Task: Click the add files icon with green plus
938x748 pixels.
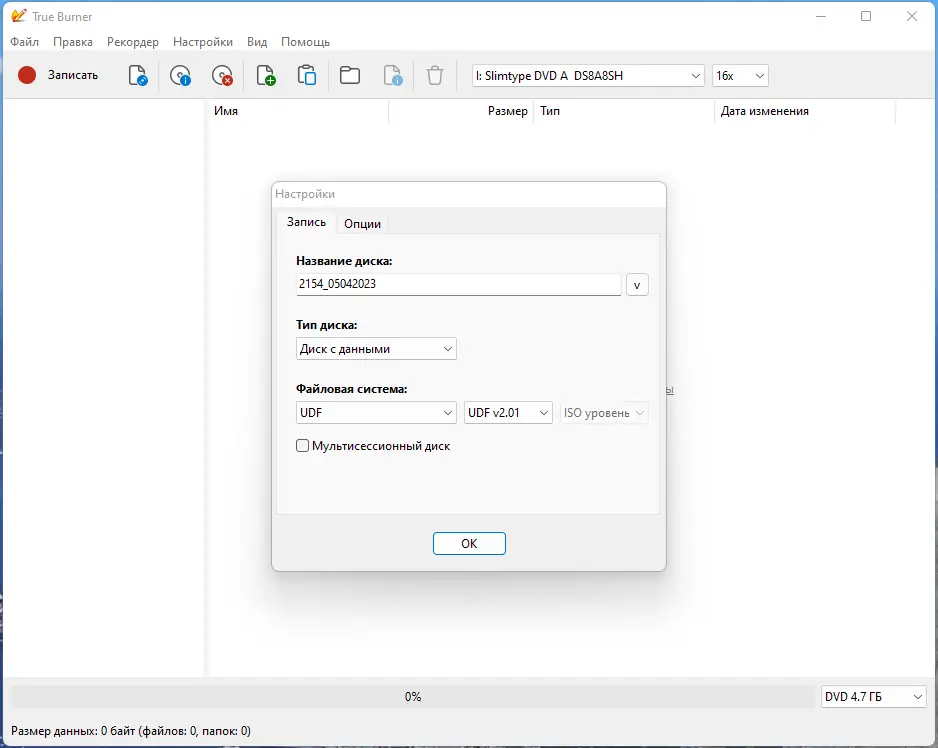Action: pos(266,75)
